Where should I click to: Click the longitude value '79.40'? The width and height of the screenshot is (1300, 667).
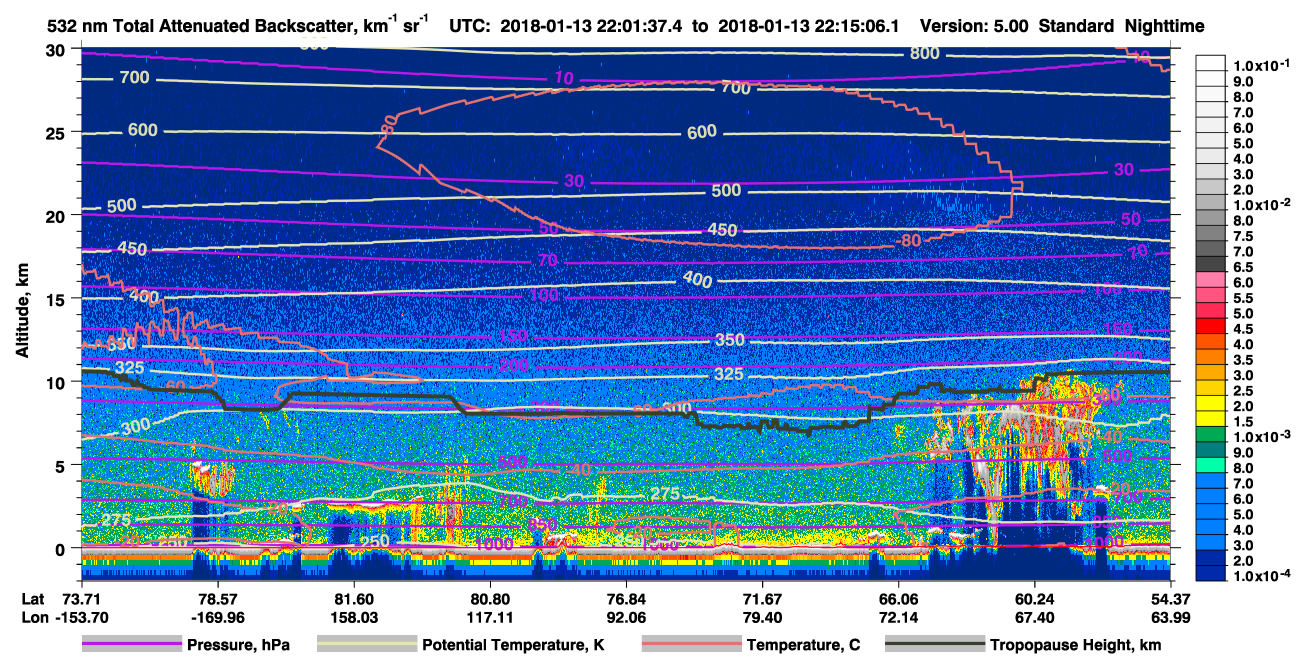coord(761,617)
